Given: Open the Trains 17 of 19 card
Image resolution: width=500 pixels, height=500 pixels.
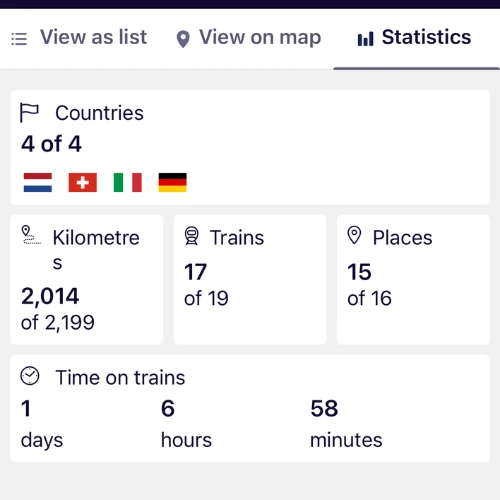Looking at the screenshot, I should click(x=250, y=280).
